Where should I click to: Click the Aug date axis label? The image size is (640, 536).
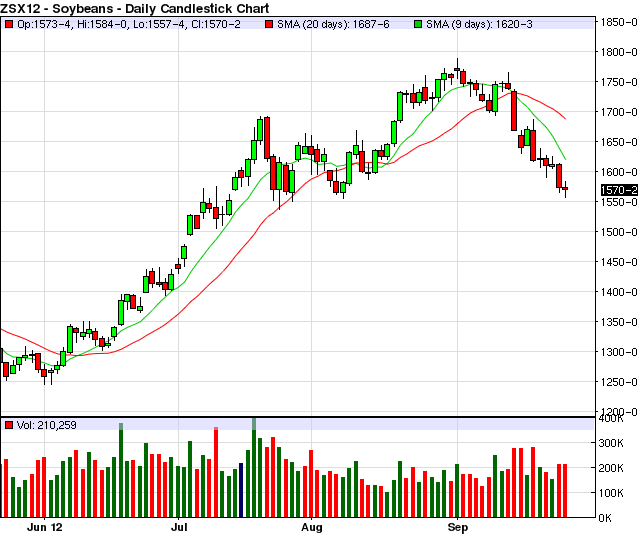pyautogui.click(x=312, y=527)
